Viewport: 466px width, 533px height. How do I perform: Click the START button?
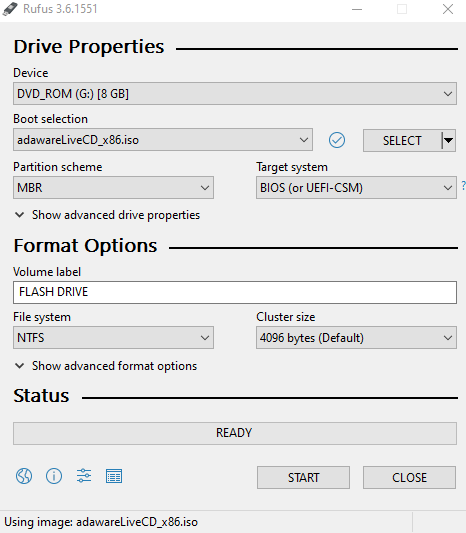(303, 478)
